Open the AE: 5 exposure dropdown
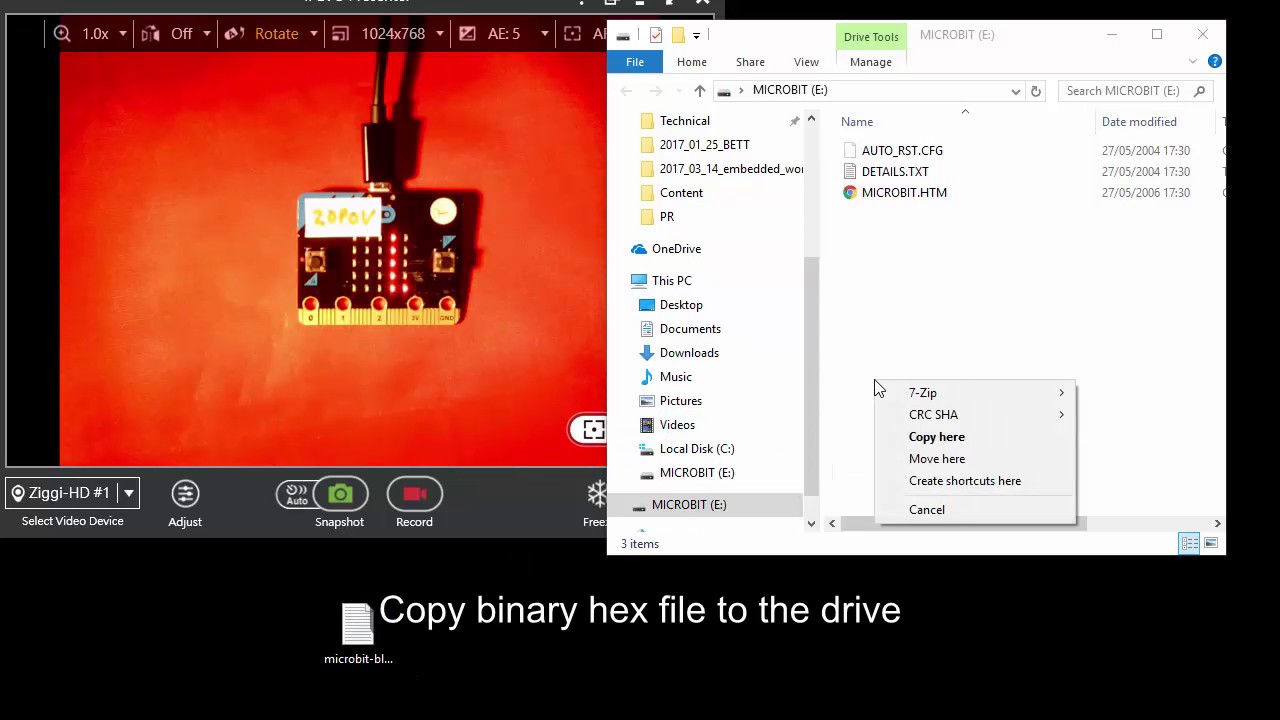The image size is (1280, 720). 544,34
